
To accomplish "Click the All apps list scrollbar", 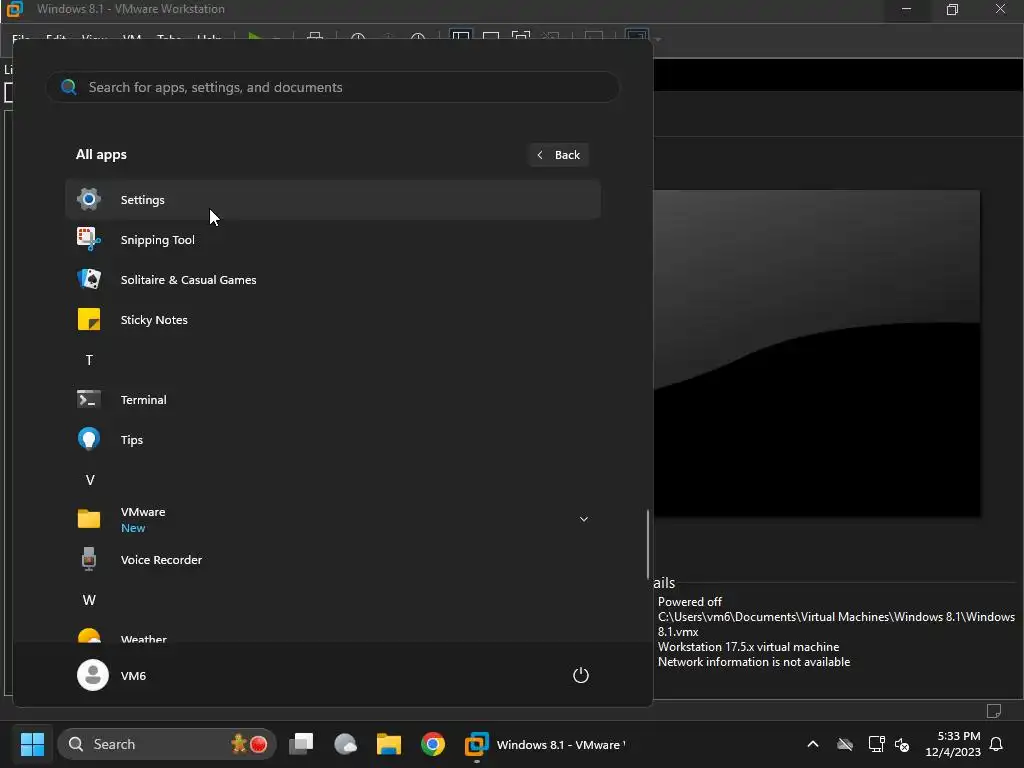I will pos(648,544).
